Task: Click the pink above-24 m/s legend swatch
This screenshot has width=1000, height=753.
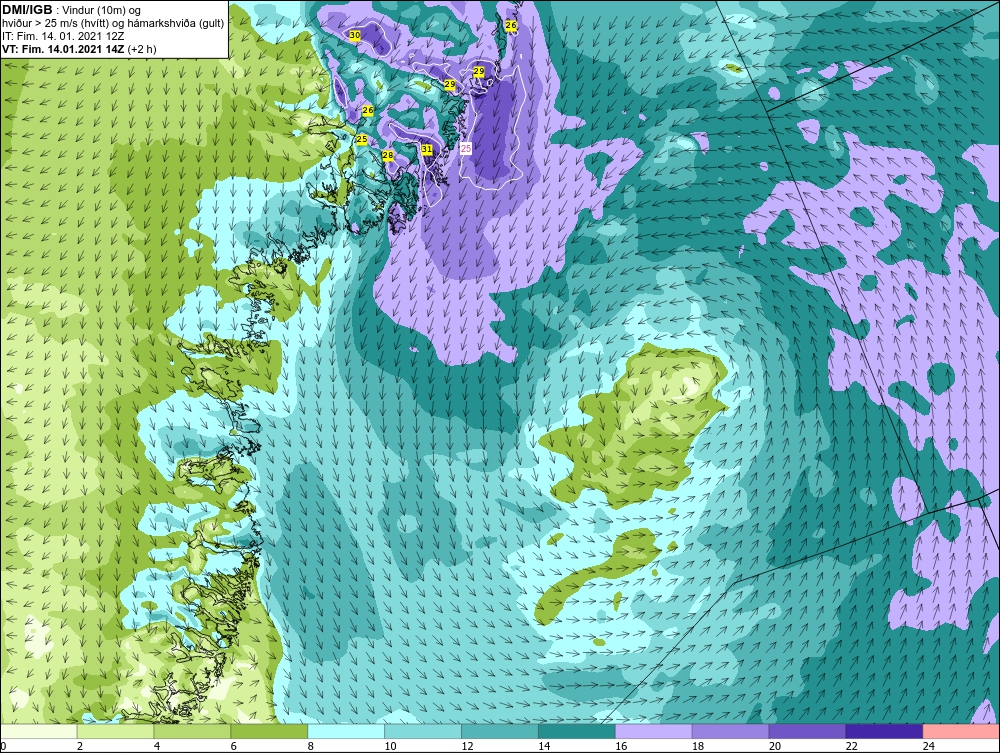Action: pyautogui.click(x=961, y=731)
